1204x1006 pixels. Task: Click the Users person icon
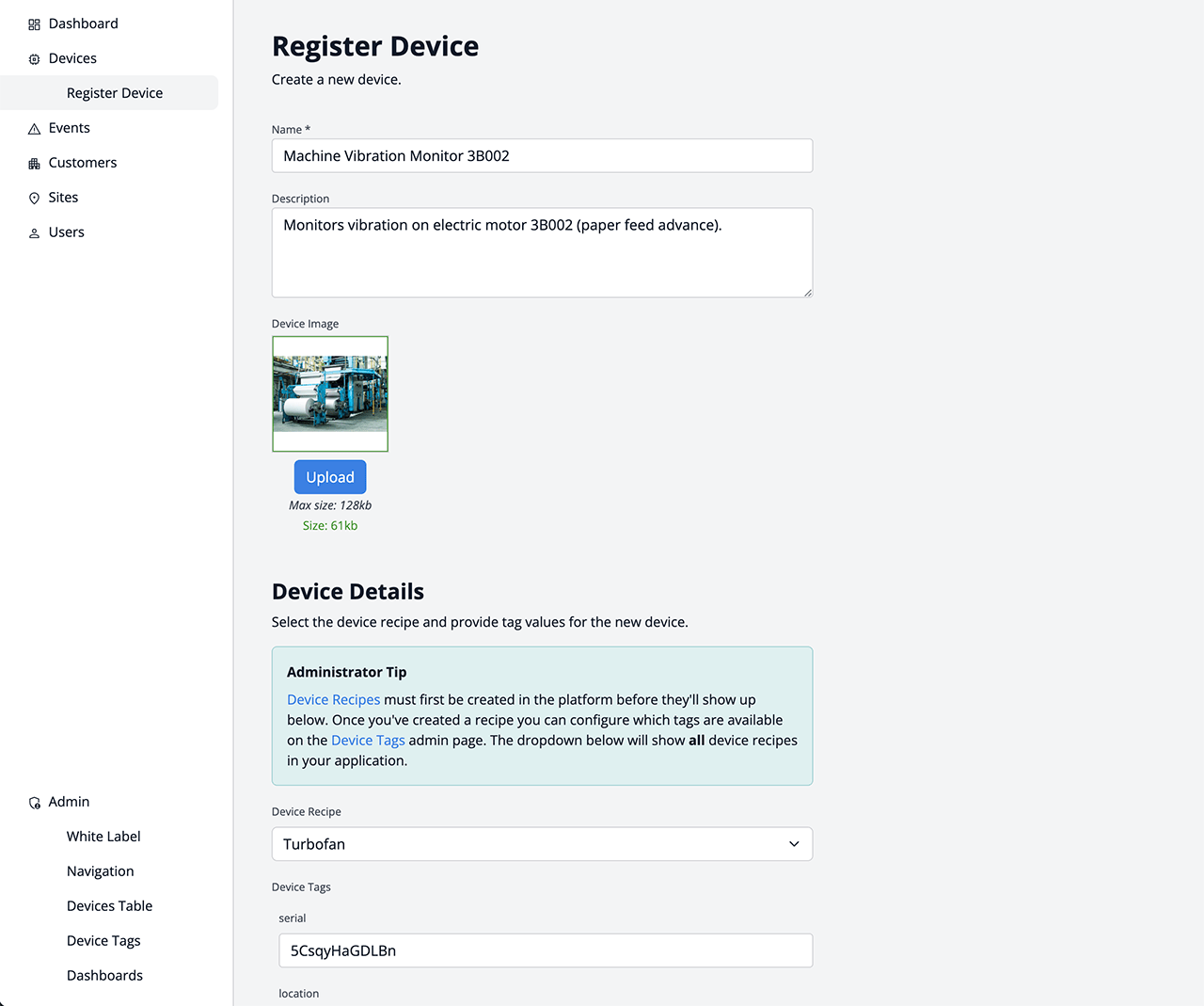pos(34,233)
